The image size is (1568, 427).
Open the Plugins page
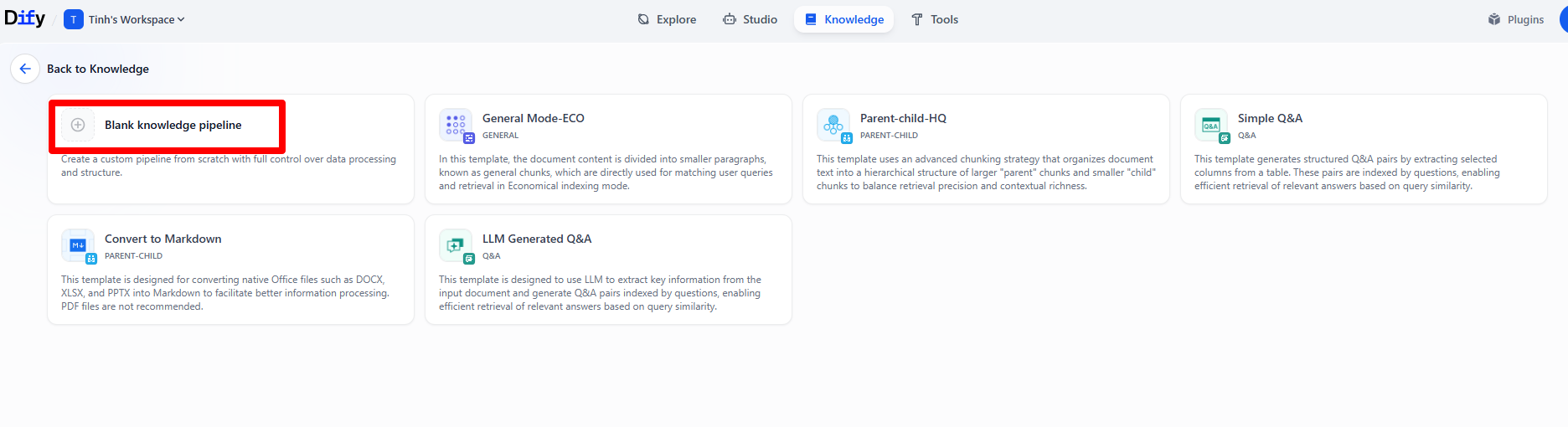1516,19
